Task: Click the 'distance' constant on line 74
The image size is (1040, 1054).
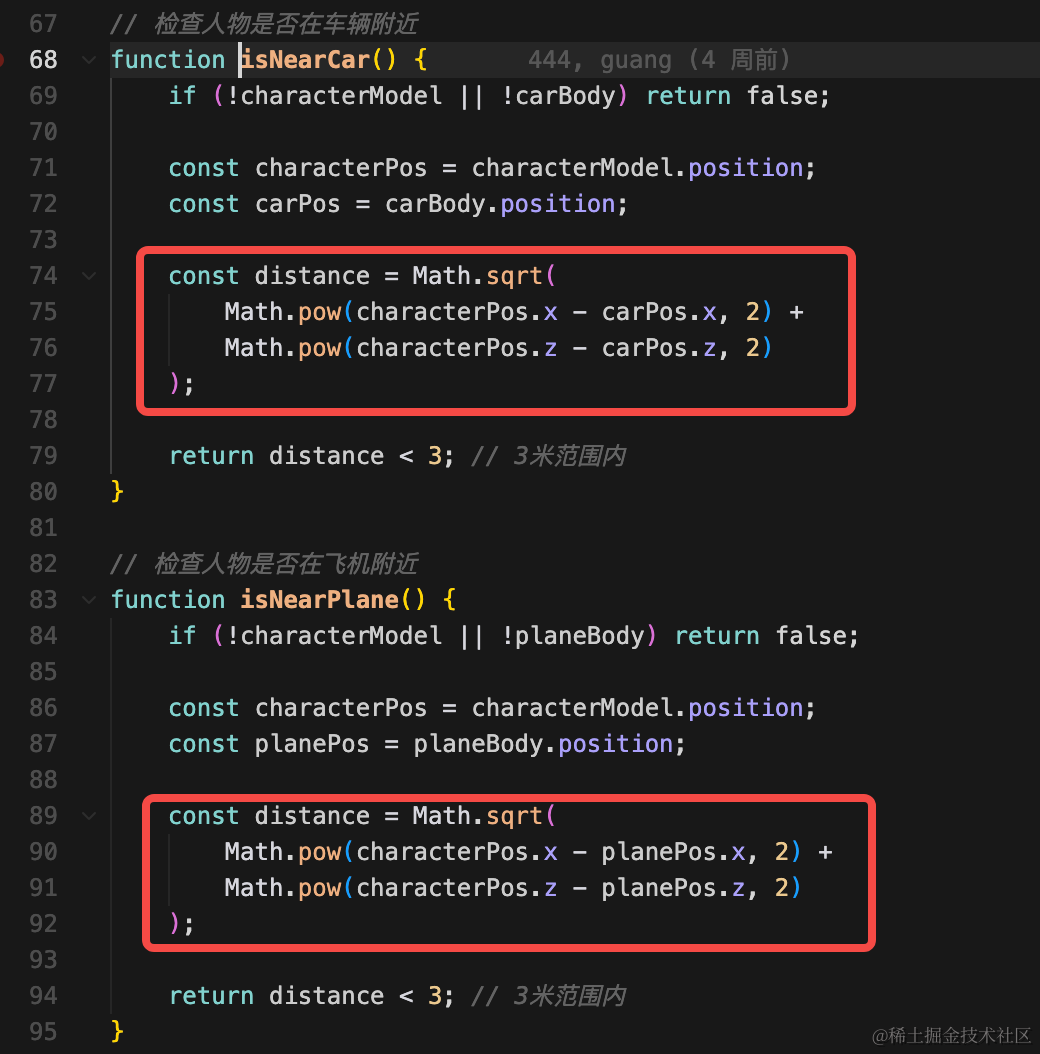Action: click(x=312, y=276)
